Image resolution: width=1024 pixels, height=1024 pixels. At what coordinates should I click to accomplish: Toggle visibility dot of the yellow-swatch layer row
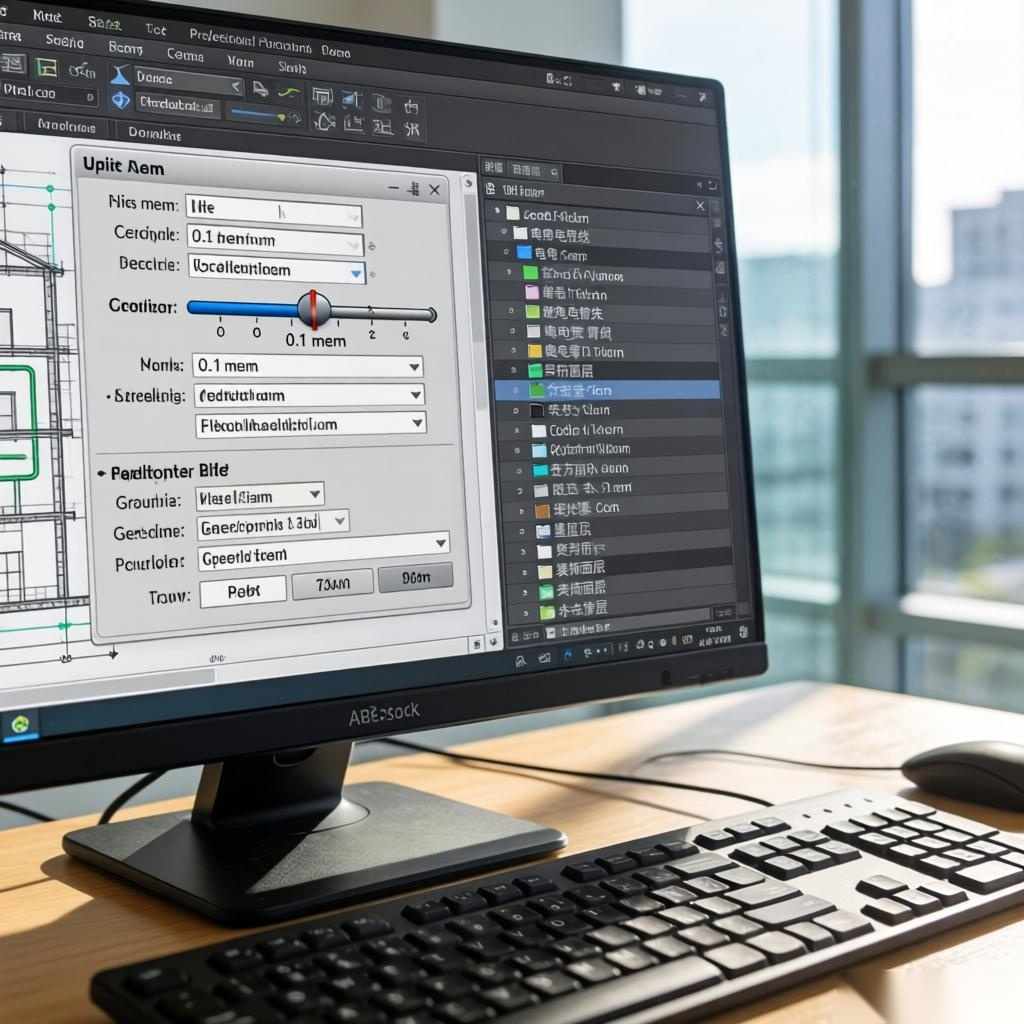coord(513,351)
